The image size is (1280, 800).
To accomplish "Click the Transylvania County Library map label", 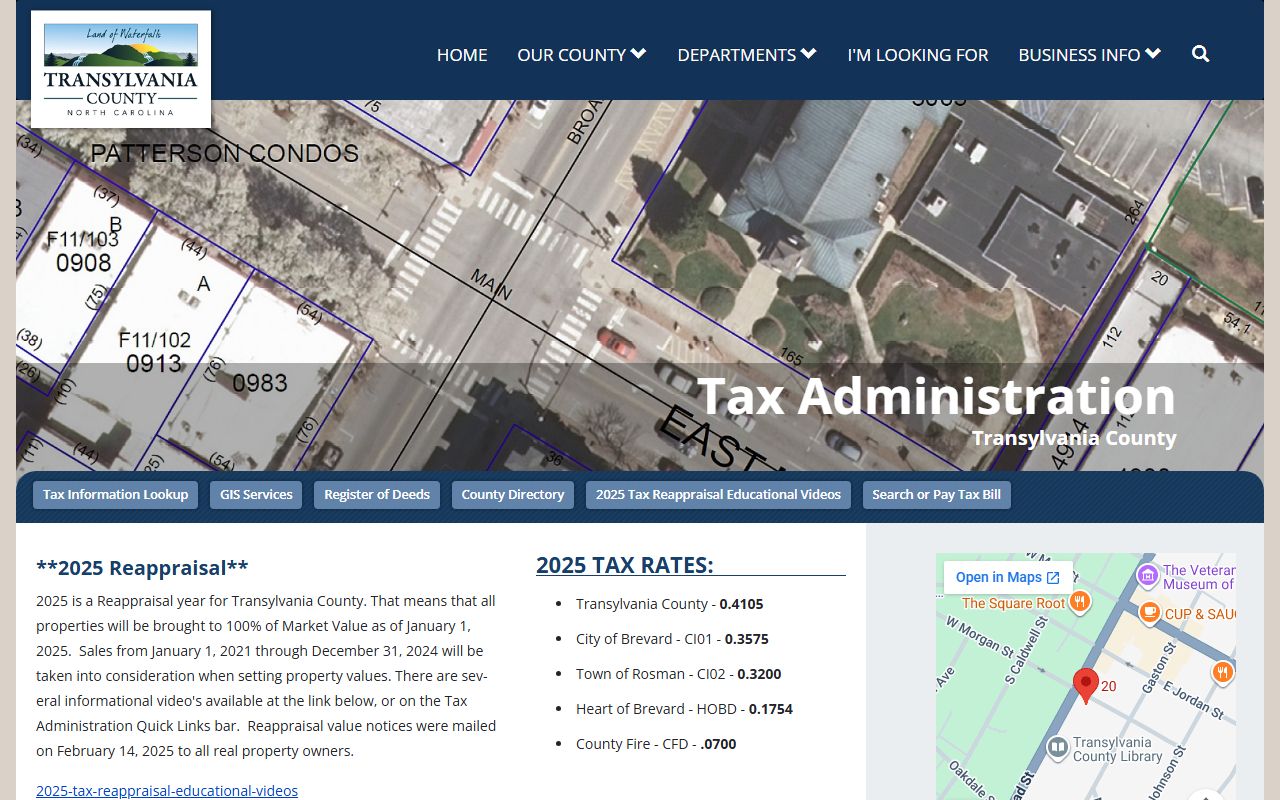I will click(x=1118, y=749).
